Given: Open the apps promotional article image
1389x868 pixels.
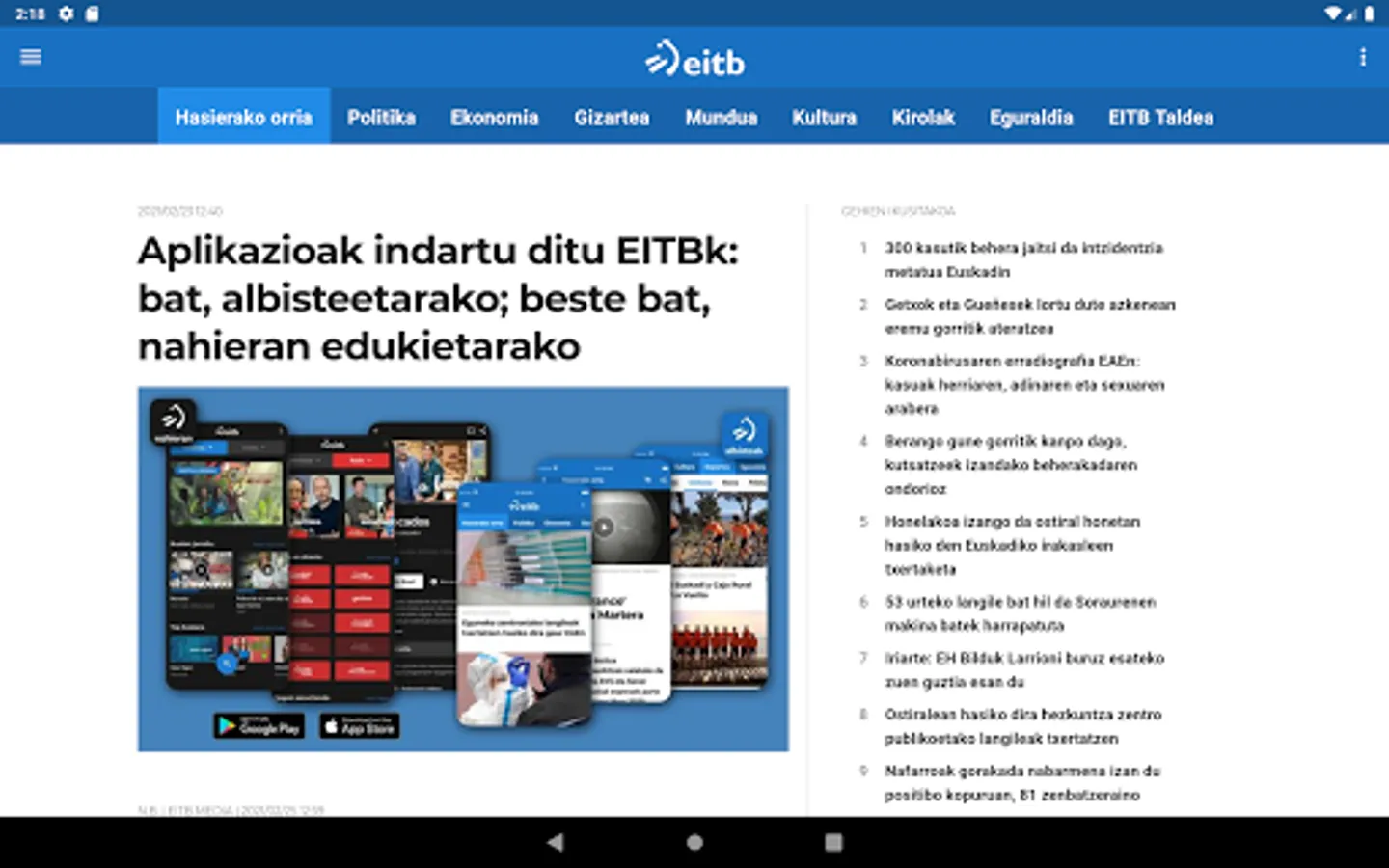Looking at the screenshot, I should point(463,569).
